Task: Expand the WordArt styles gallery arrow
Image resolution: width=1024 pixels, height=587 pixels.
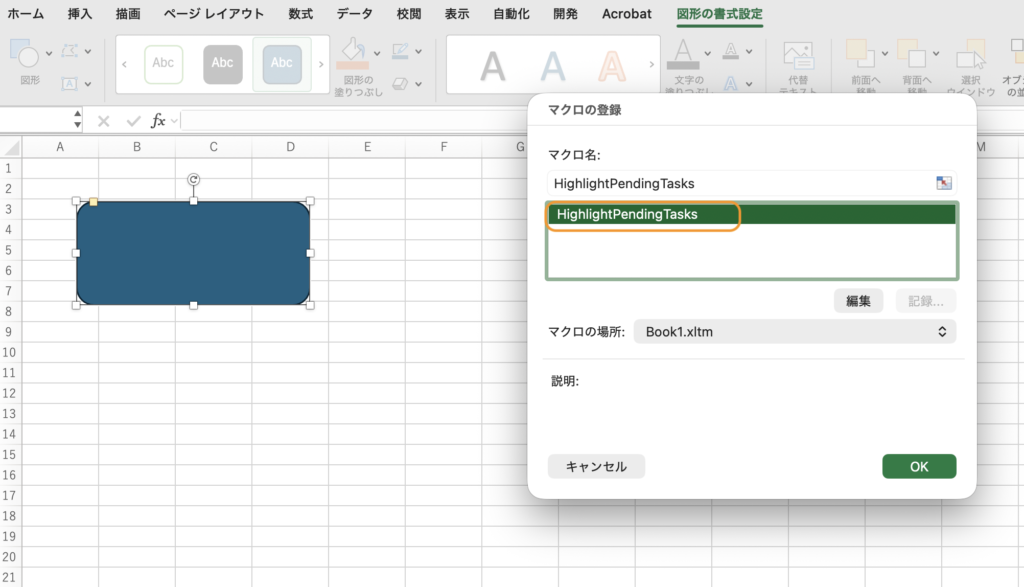Action: coord(651,64)
